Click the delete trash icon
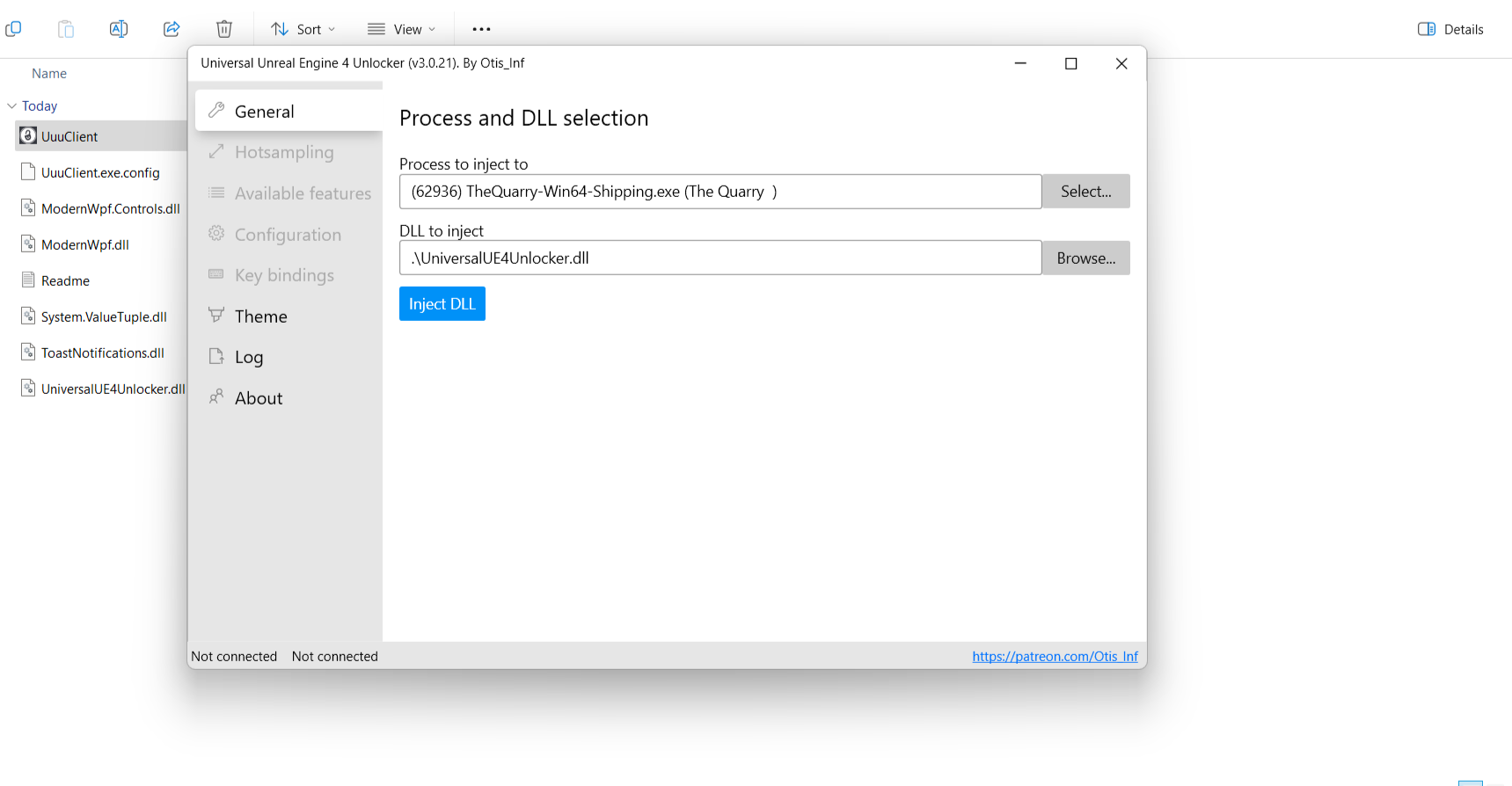The width and height of the screenshot is (1512, 786). pyautogui.click(x=224, y=29)
